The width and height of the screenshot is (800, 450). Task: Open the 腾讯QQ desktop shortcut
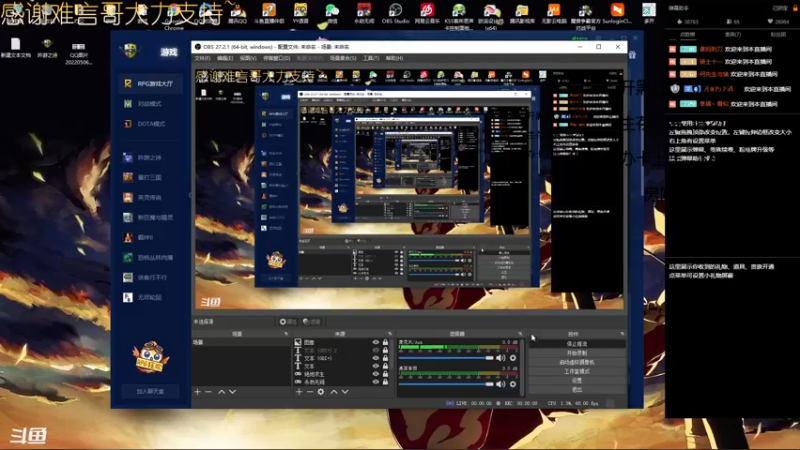[237, 13]
